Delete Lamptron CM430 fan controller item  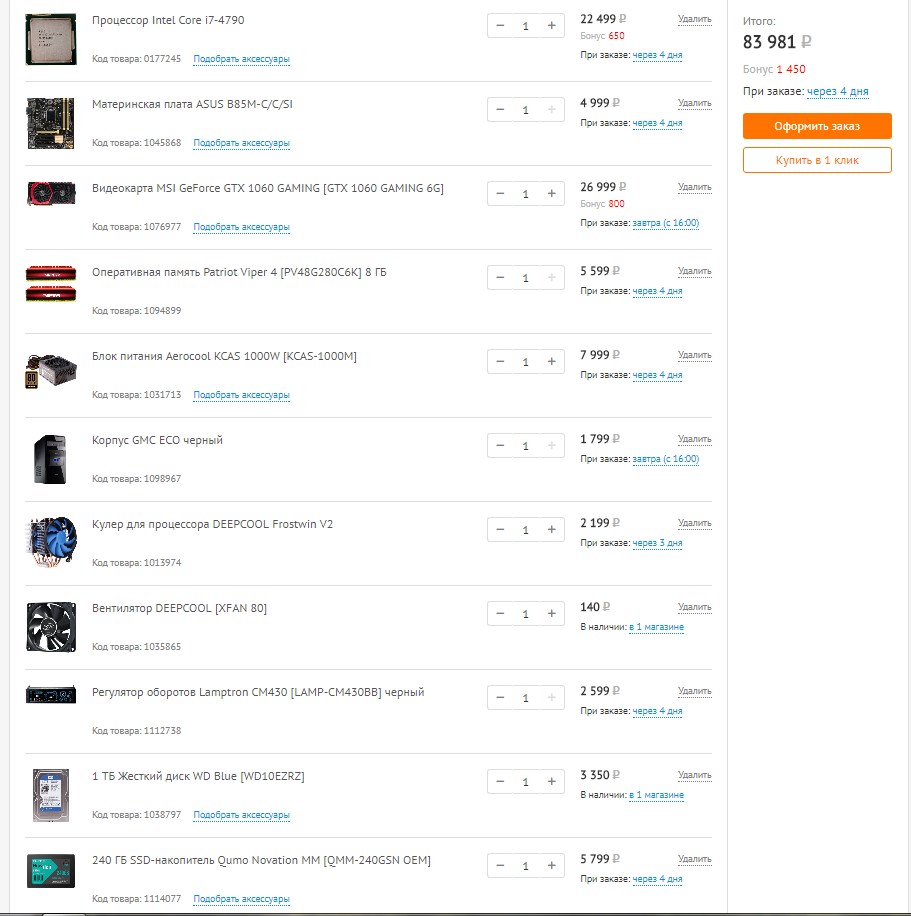[x=694, y=691]
